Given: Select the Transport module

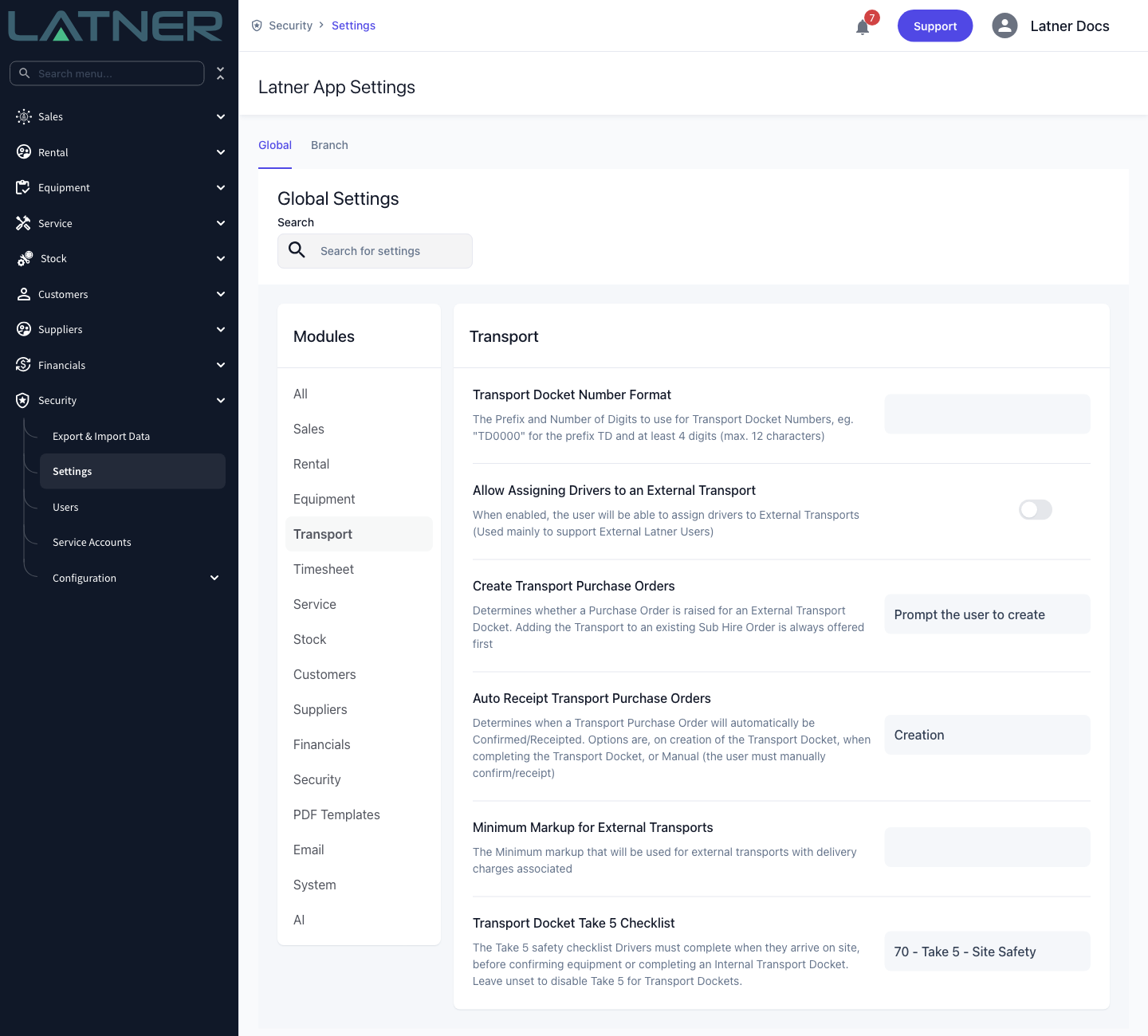Looking at the screenshot, I should coord(359,534).
